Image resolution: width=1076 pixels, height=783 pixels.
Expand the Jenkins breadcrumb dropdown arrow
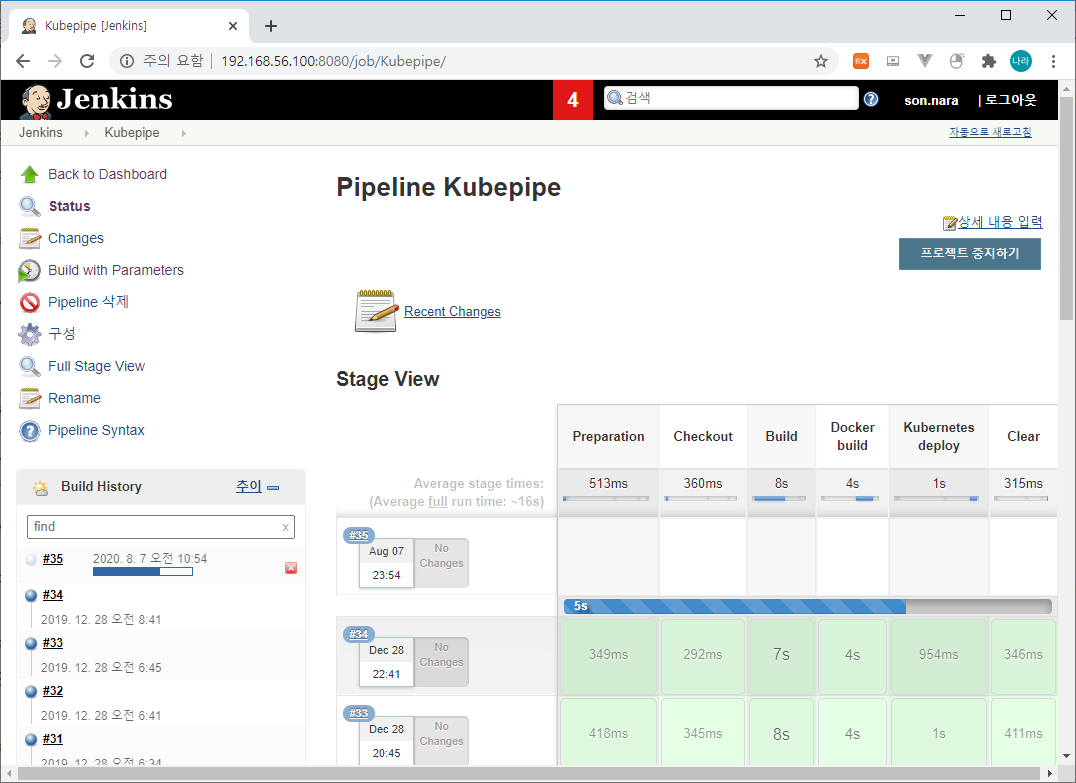86,133
